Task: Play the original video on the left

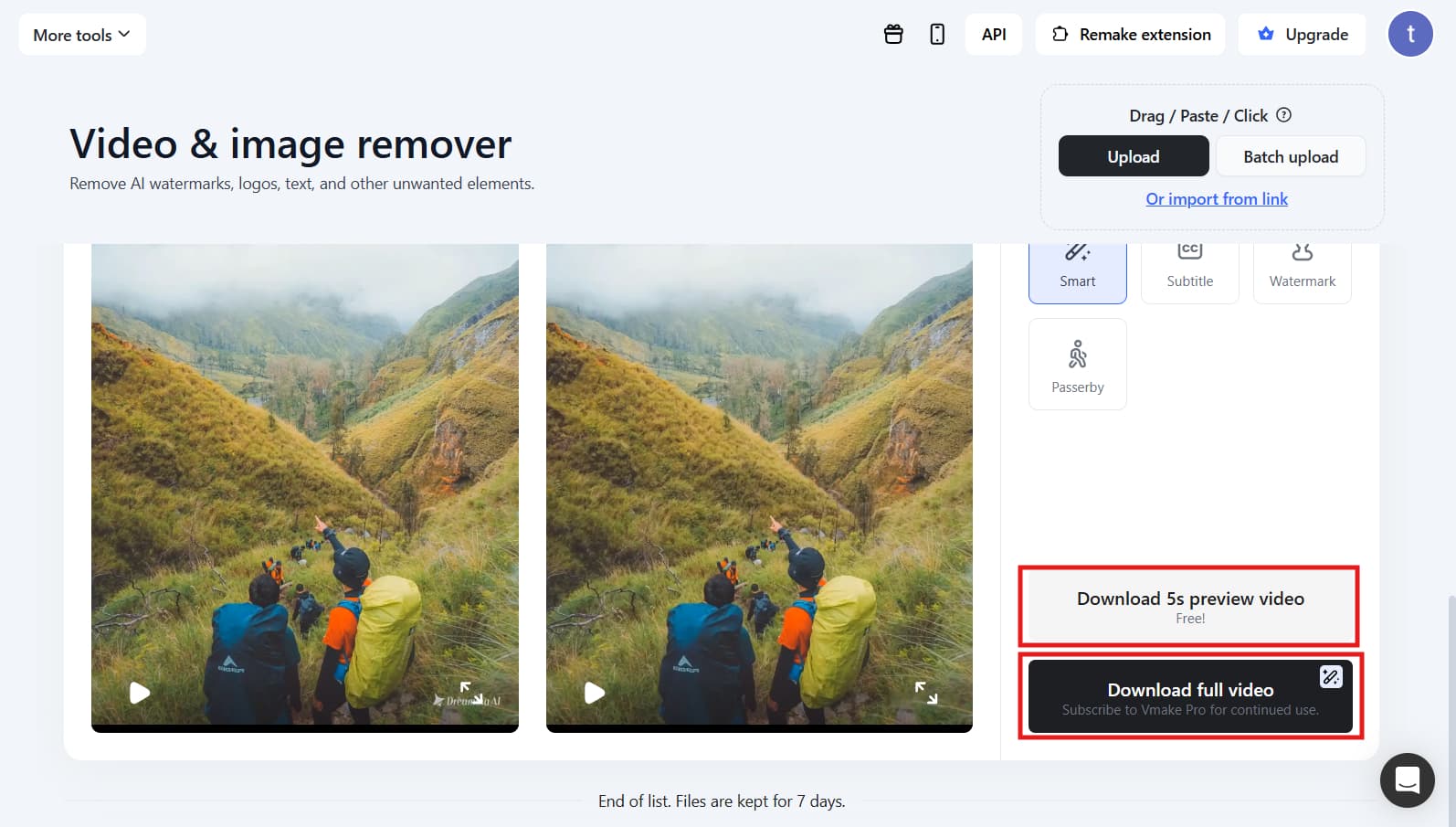Action: (x=140, y=693)
